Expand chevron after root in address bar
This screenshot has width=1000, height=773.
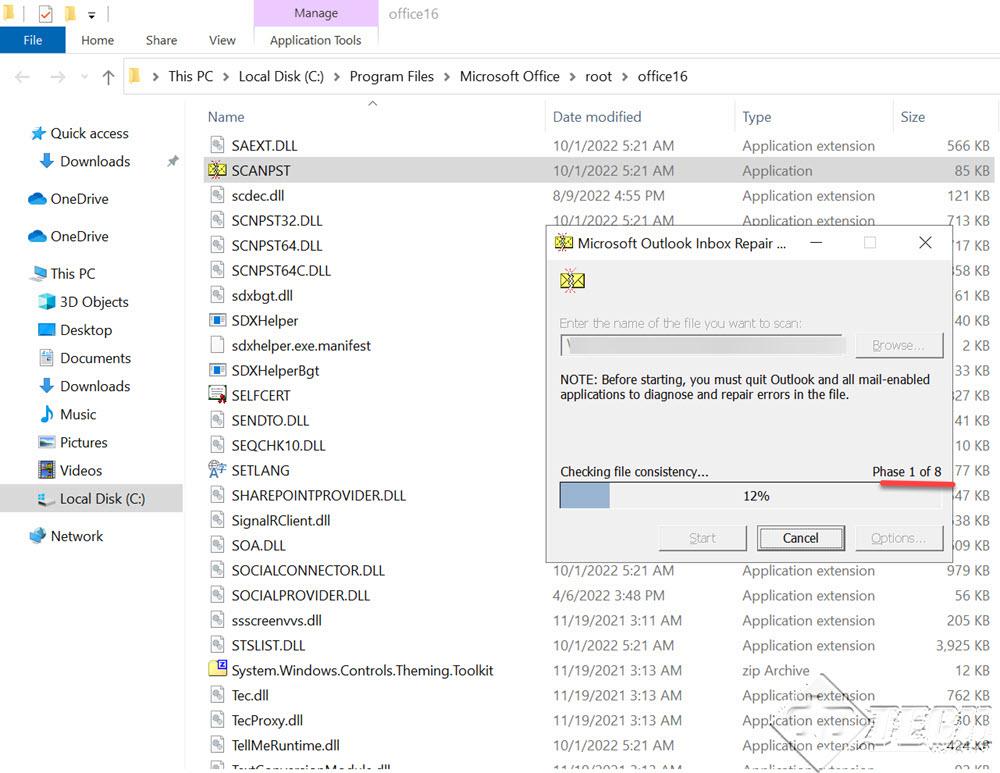[x=624, y=77]
